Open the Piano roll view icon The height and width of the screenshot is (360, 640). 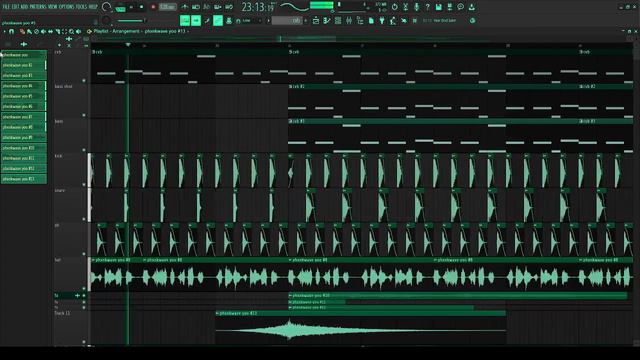[x=327, y=20]
